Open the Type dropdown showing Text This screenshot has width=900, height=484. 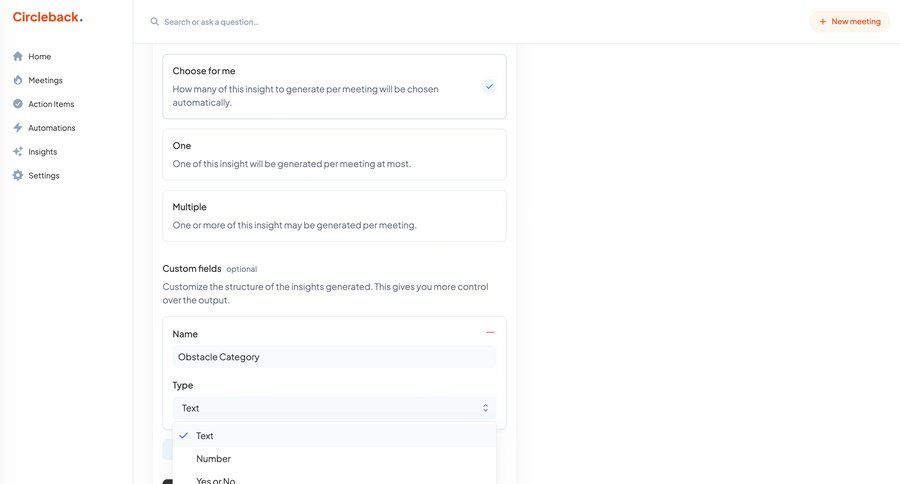pyautogui.click(x=334, y=408)
